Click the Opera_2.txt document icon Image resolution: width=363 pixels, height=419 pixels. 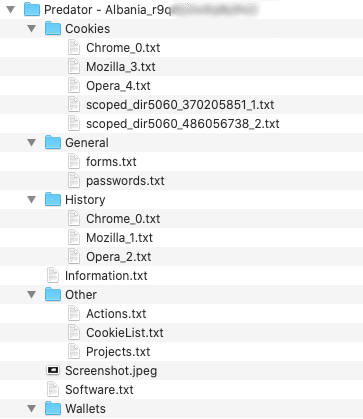click(x=74, y=256)
